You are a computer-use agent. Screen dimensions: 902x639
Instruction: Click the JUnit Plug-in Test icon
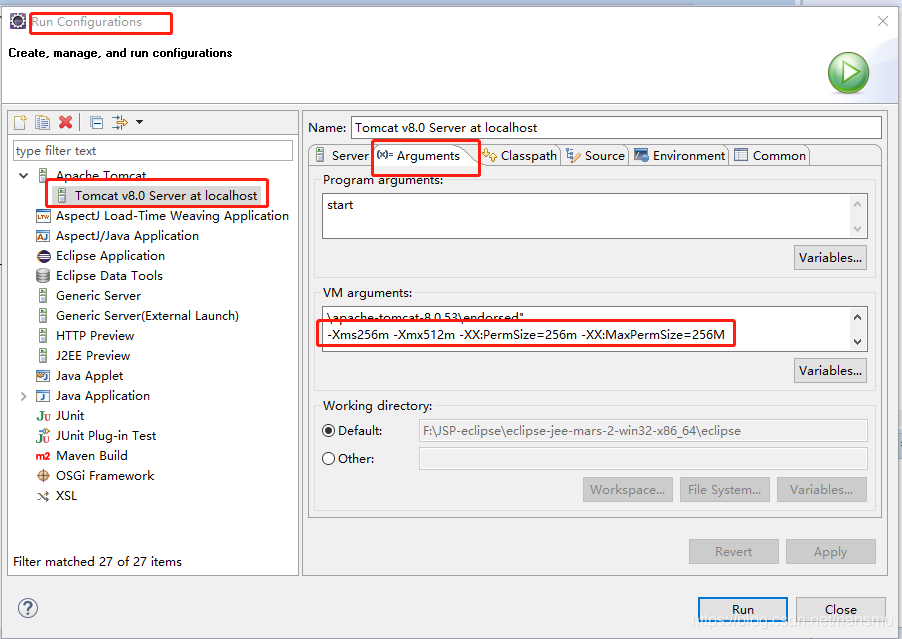[x=43, y=436]
